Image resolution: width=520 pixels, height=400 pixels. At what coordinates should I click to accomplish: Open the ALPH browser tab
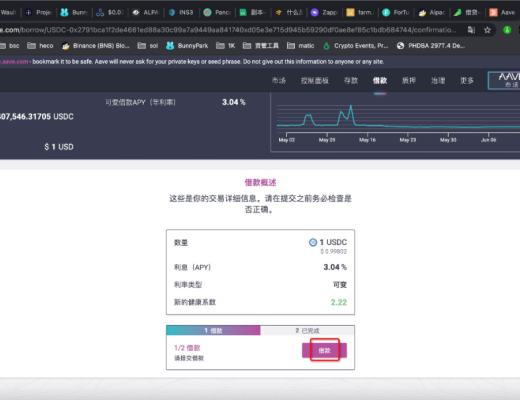[x=145, y=13]
